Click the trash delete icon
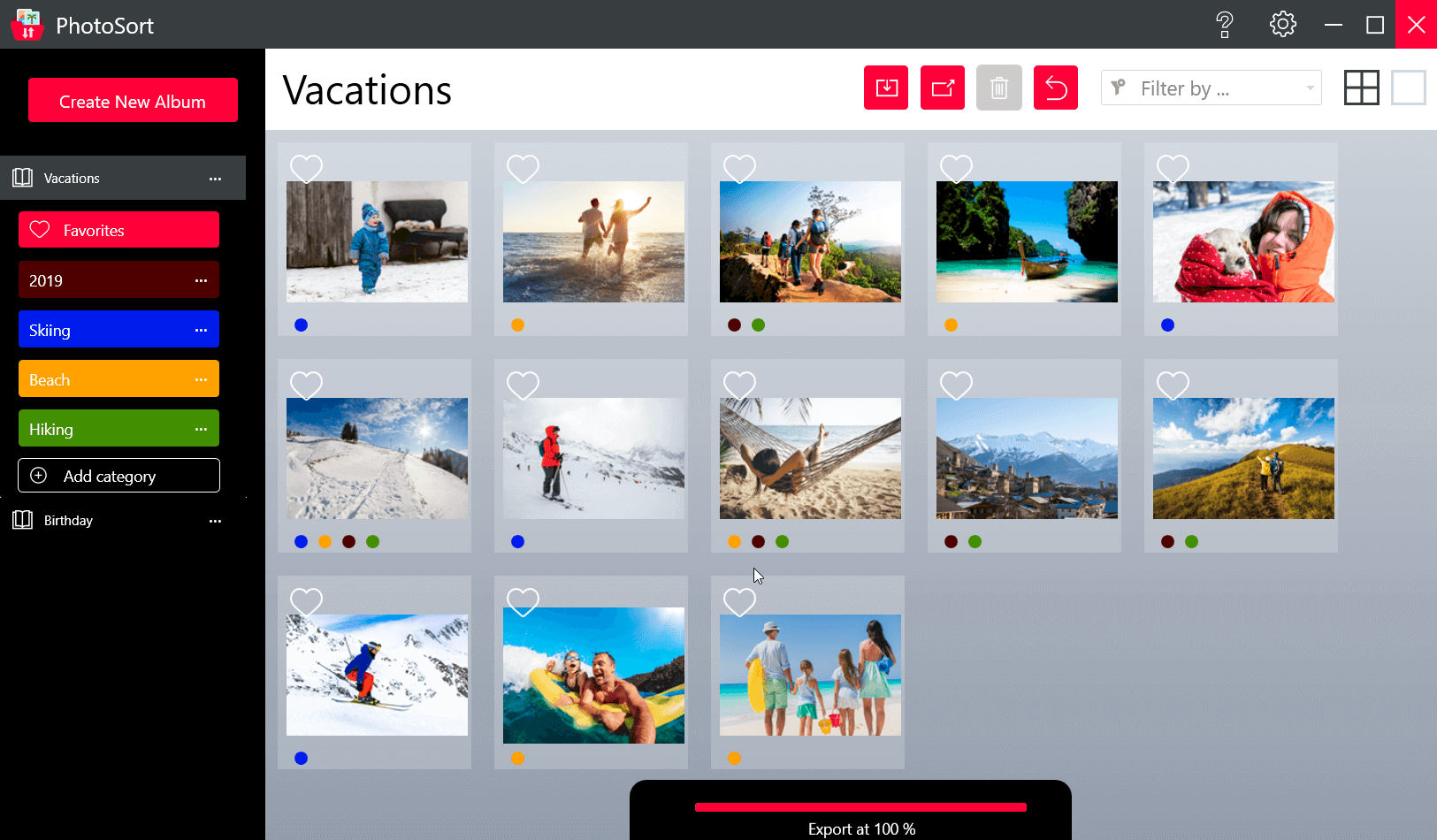This screenshot has width=1437, height=840. [998, 88]
